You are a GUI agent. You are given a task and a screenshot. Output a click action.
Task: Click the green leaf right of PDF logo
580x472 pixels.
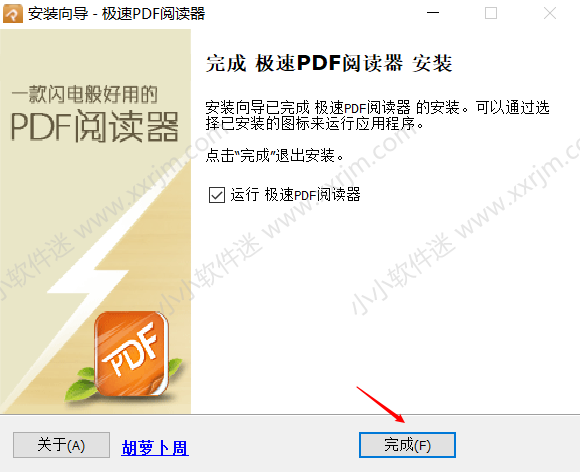(175, 368)
